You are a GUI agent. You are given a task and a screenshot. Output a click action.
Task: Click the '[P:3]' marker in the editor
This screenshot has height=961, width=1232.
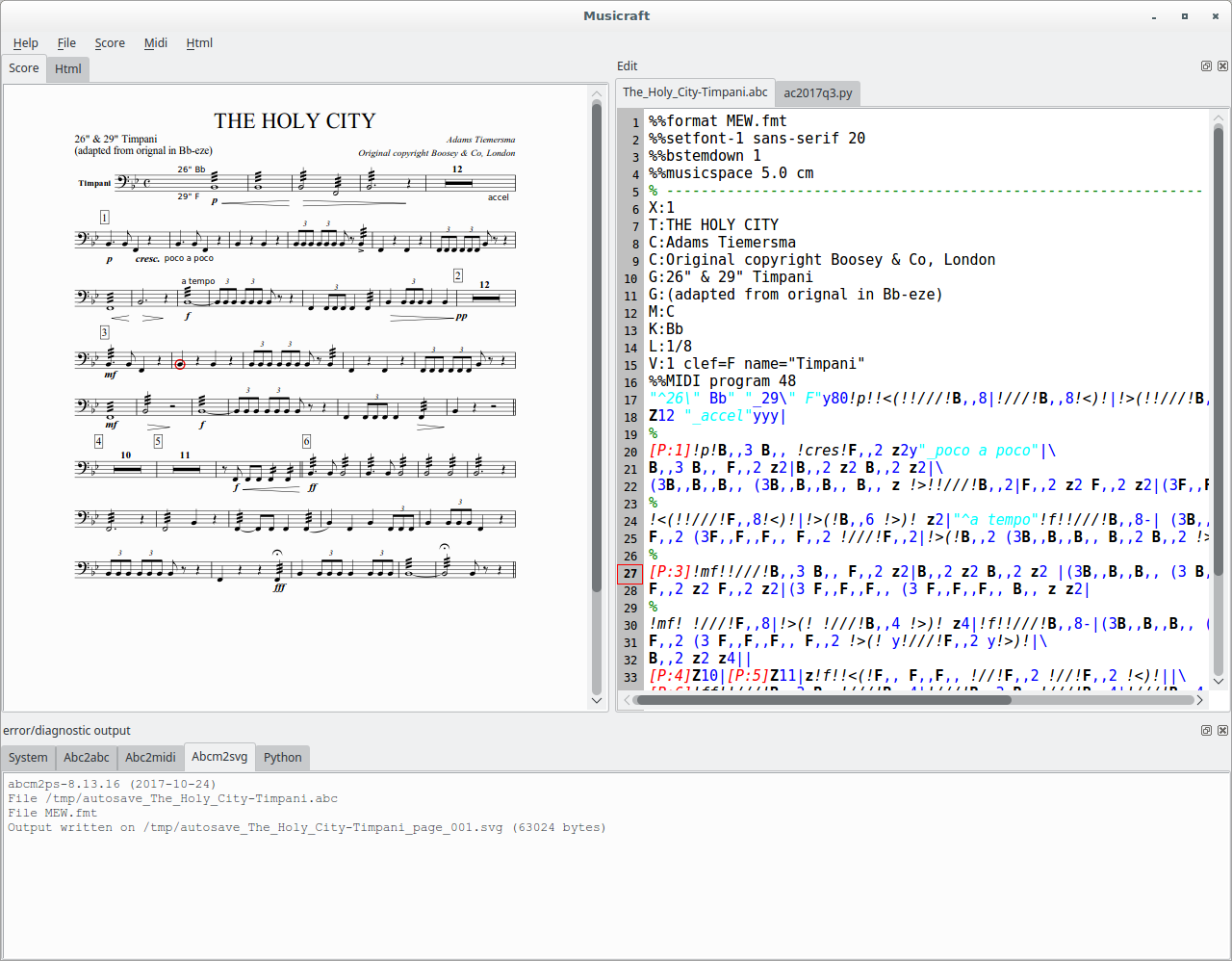pyautogui.click(x=670, y=572)
